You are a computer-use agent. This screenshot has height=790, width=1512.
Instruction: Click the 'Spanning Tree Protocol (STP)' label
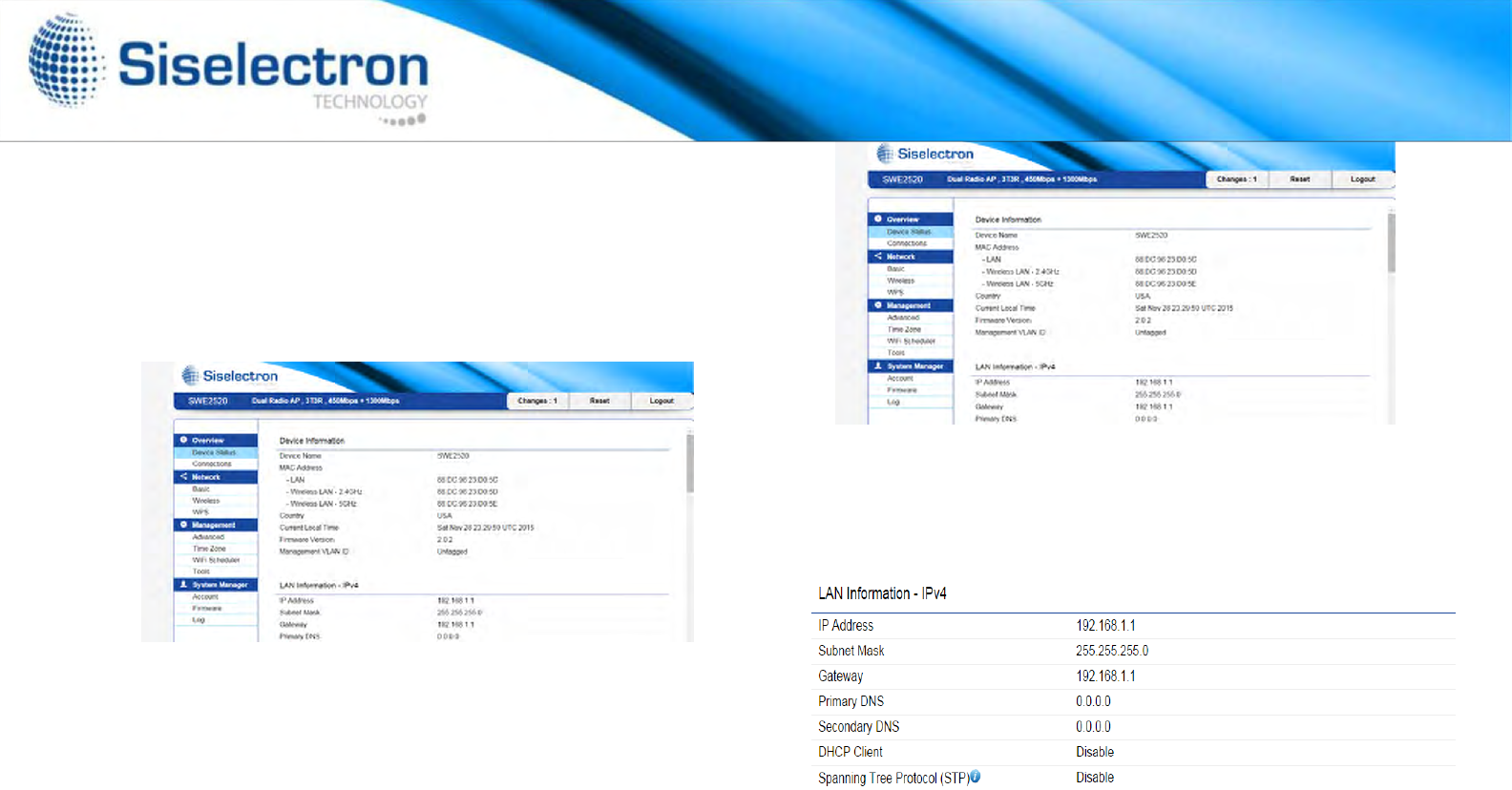(893, 779)
